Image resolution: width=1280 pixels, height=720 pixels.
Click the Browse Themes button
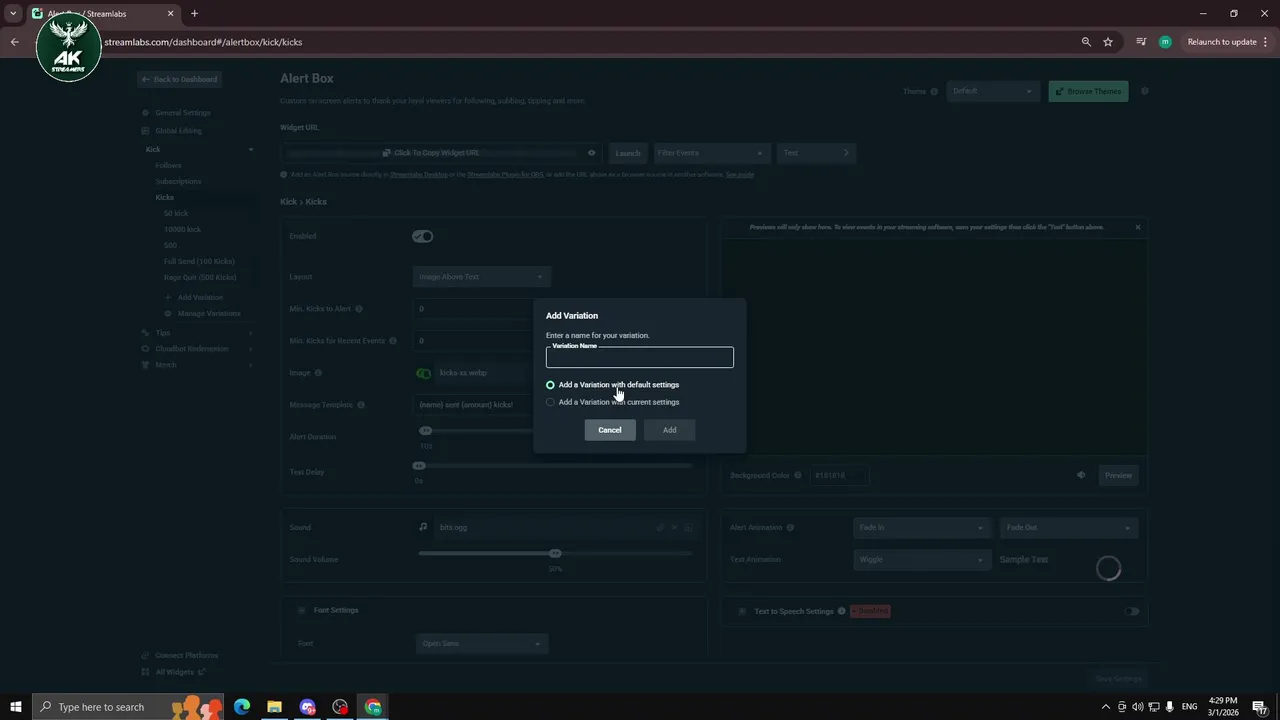[x=1088, y=91]
